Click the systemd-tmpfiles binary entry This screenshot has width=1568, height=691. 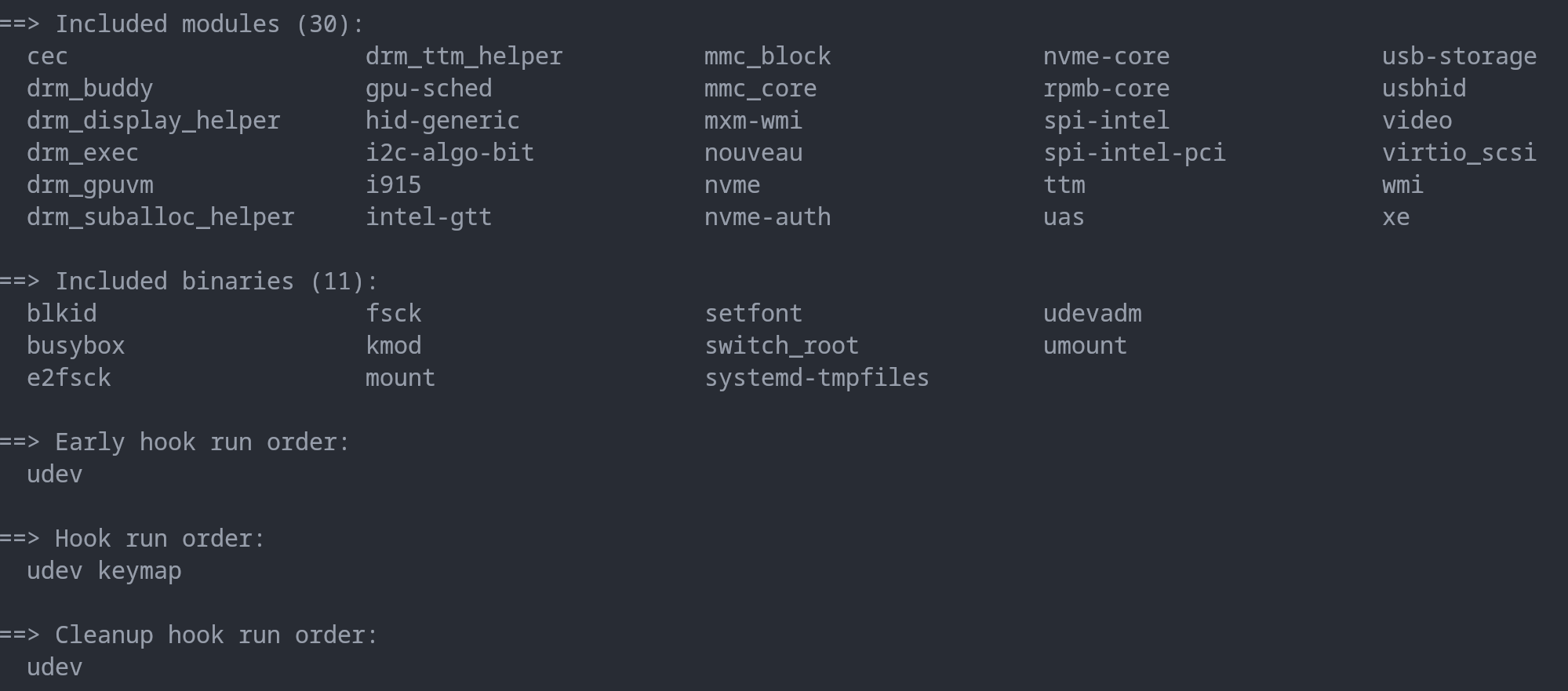point(816,378)
